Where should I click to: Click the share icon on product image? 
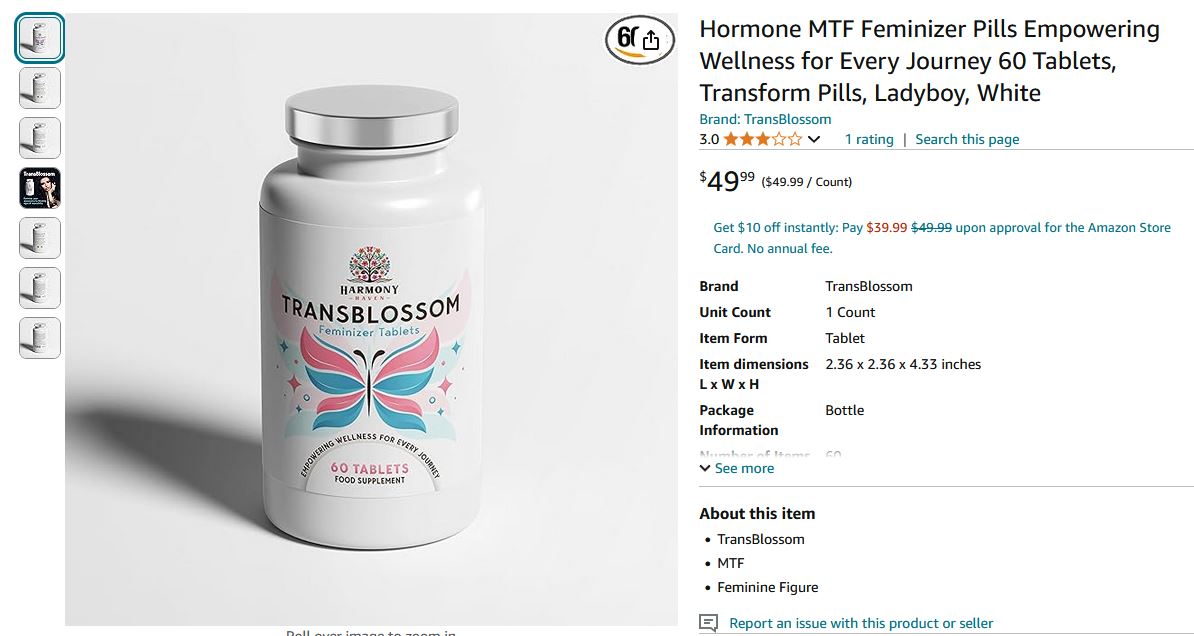point(650,40)
